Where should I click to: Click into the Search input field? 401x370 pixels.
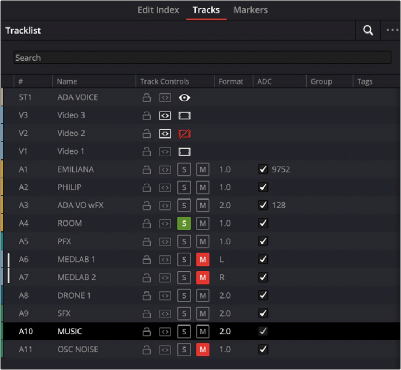pyautogui.click(x=202, y=58)
